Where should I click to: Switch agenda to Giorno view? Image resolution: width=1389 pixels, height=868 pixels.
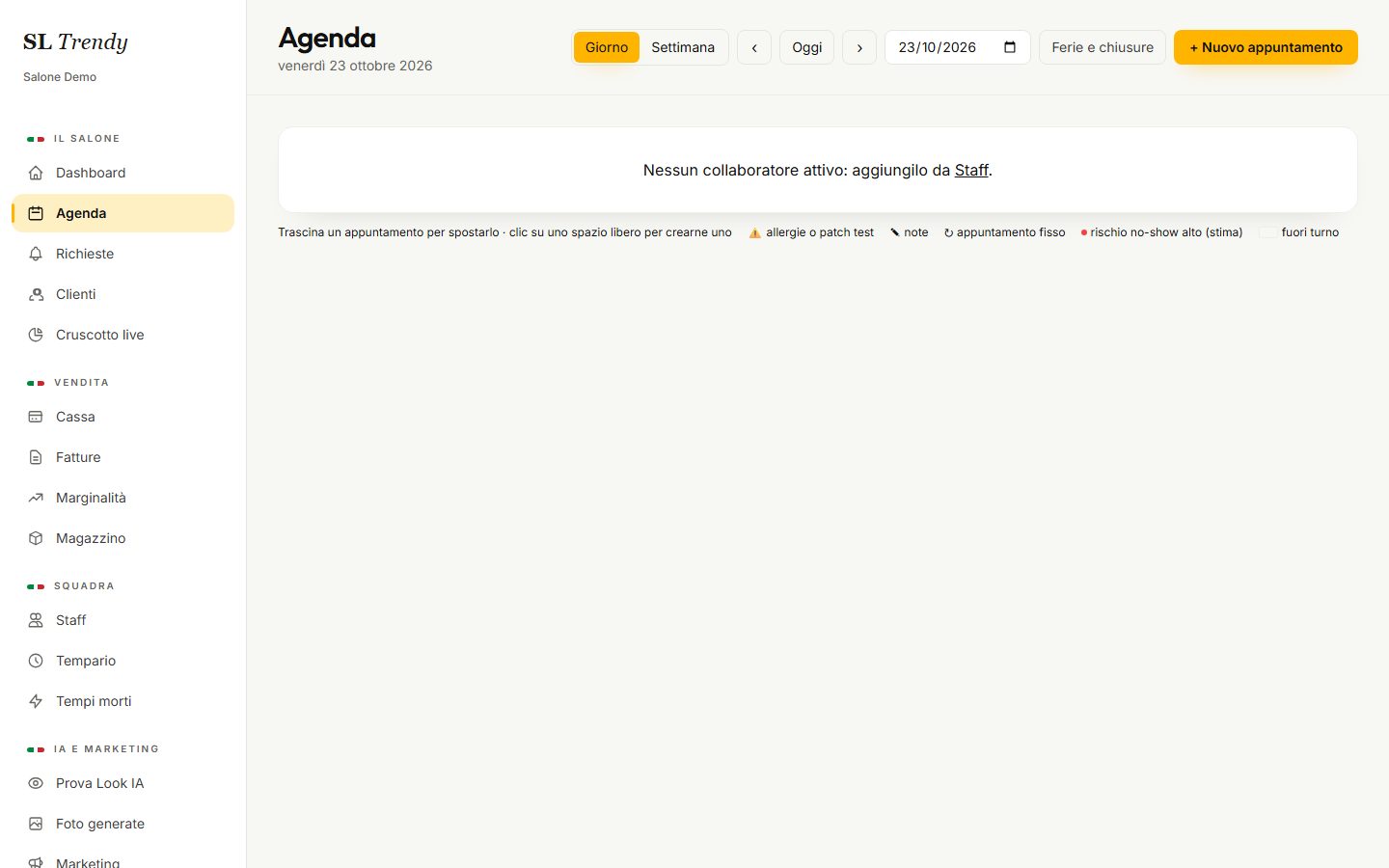pos(607,47)
